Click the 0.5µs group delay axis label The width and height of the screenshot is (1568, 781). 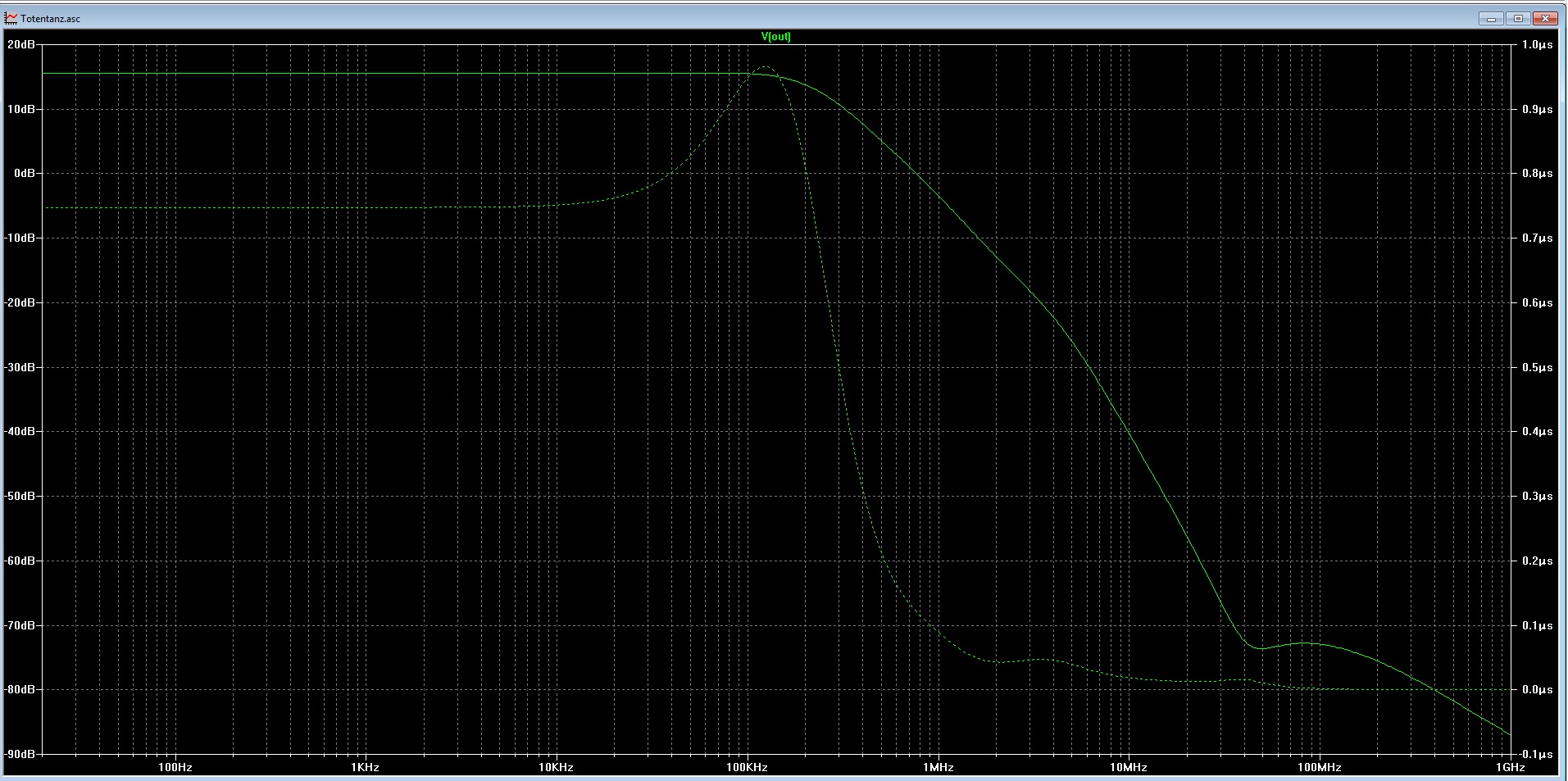point(1538,367)
